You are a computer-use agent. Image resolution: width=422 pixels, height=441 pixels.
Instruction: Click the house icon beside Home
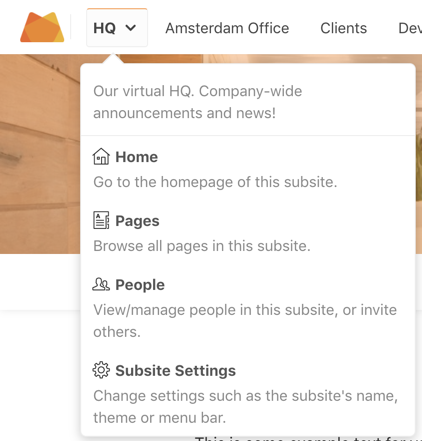point(101,157)
